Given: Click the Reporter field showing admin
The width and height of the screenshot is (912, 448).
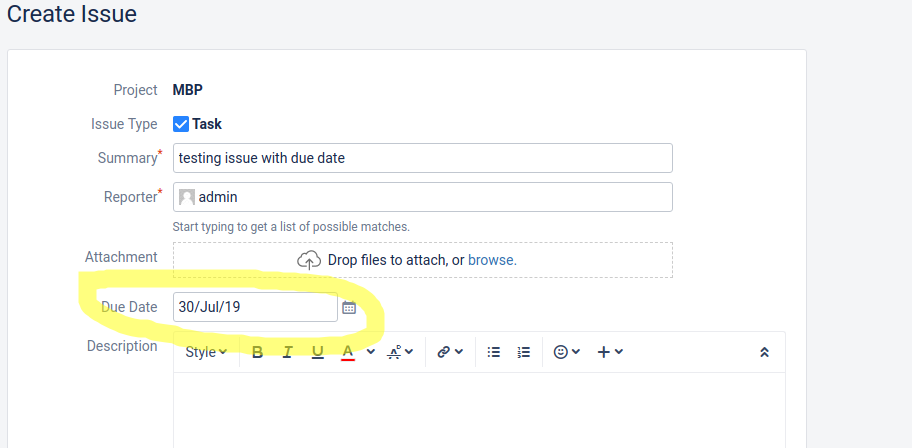Looking at the screenshot, I should click(x=423, y=197).
